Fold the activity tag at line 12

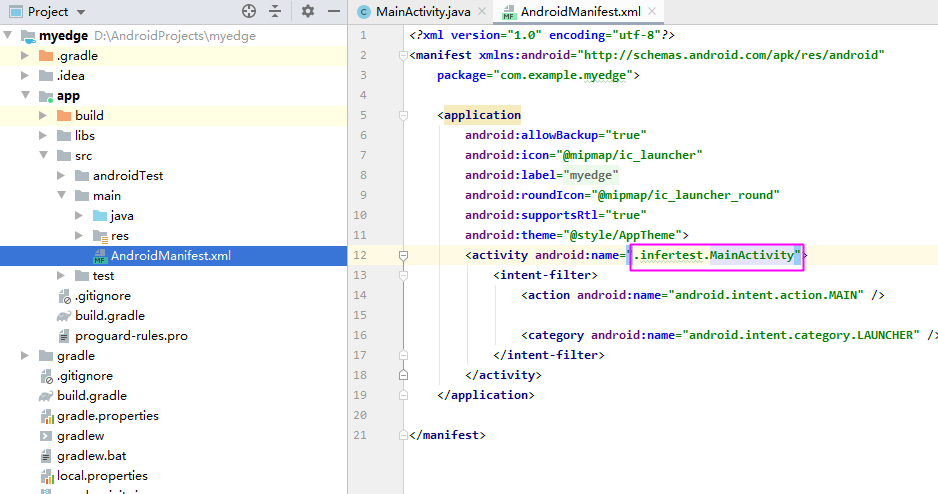click(403, 255)
